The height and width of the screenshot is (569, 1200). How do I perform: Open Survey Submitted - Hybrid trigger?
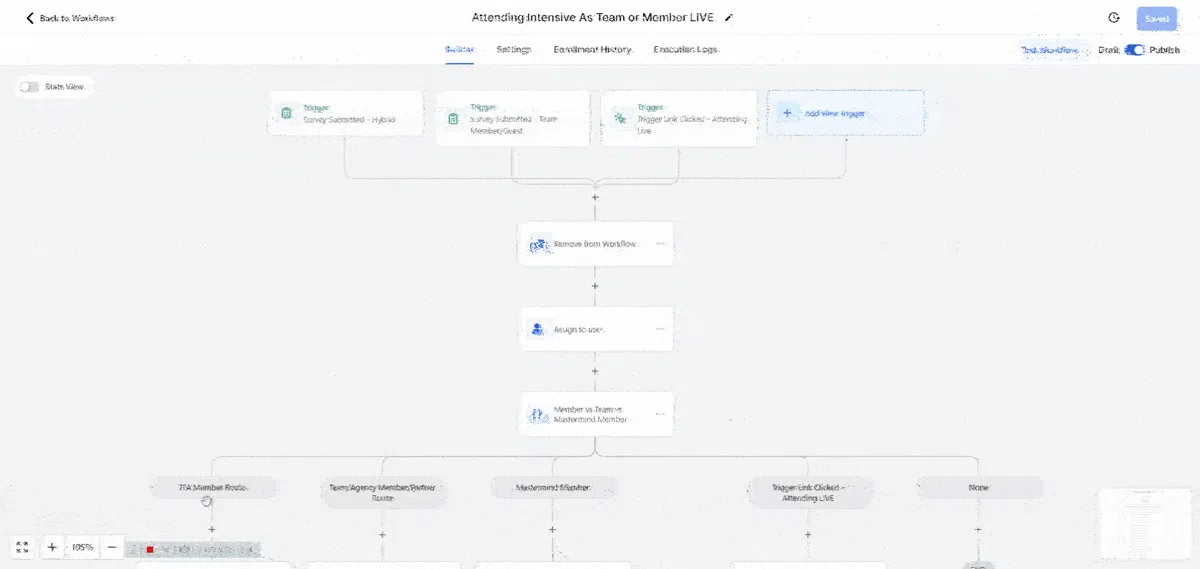[345, 113]
